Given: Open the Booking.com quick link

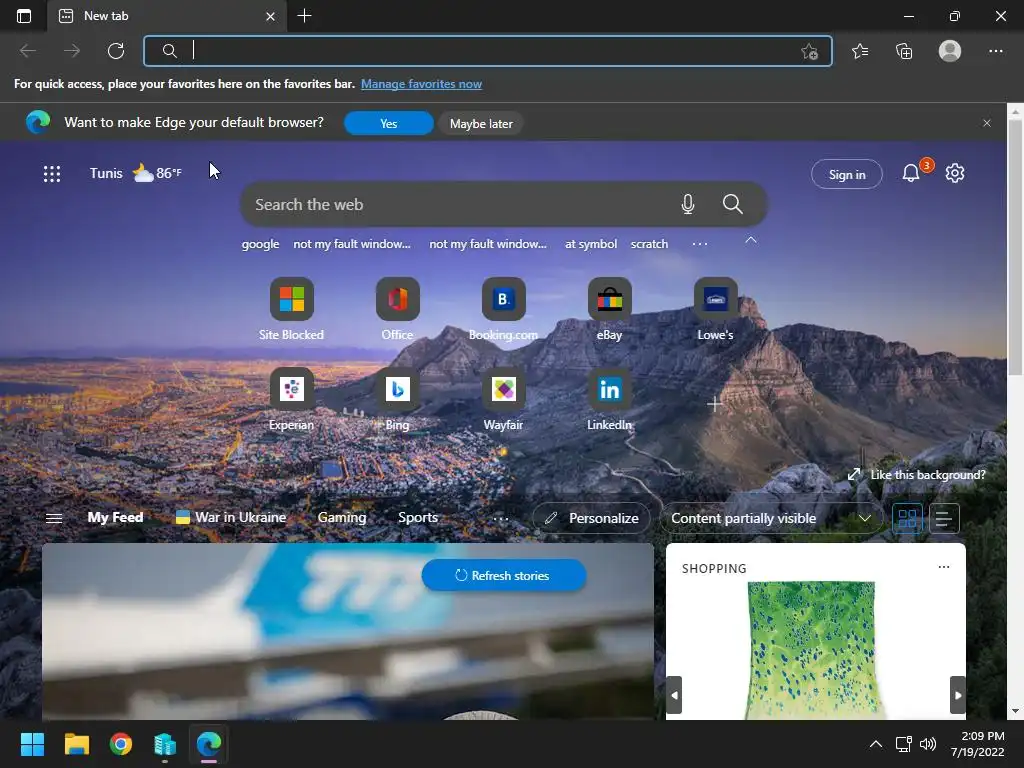Looking at the screenshot, I should pos(504,309).
